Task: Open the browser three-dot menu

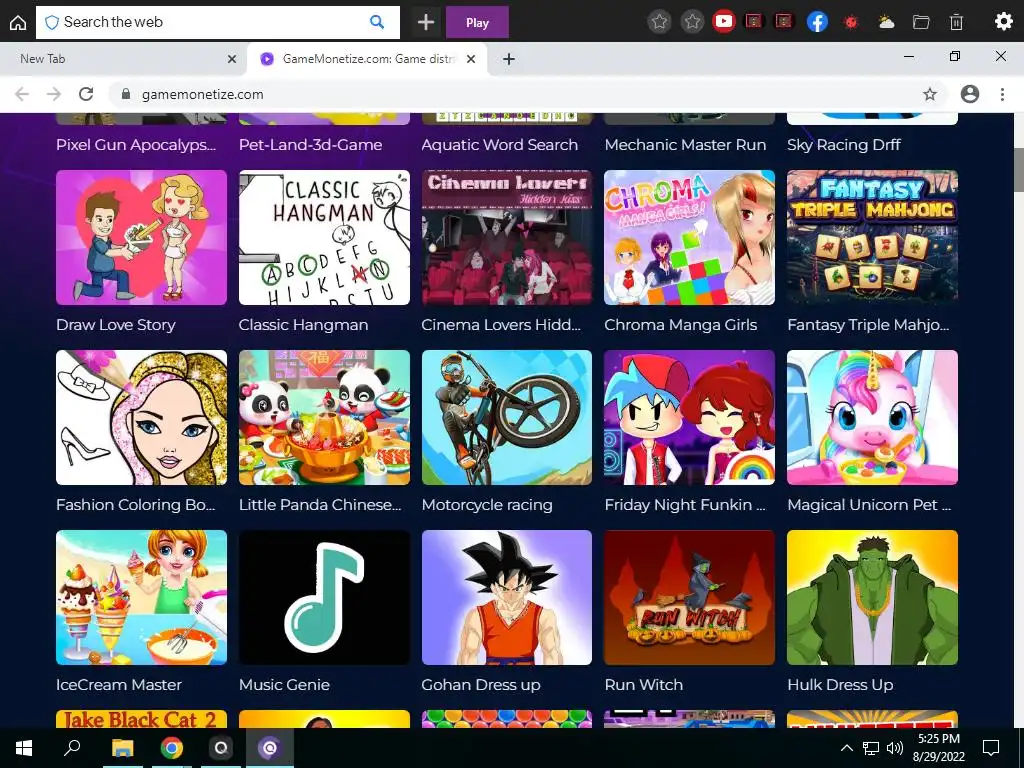Action: [x=1002, y=94]
